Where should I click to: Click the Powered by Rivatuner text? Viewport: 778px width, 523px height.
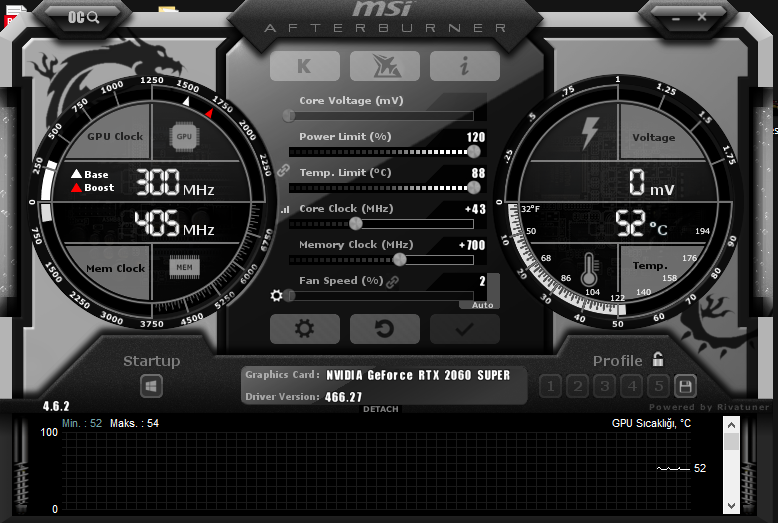(709, 407)
